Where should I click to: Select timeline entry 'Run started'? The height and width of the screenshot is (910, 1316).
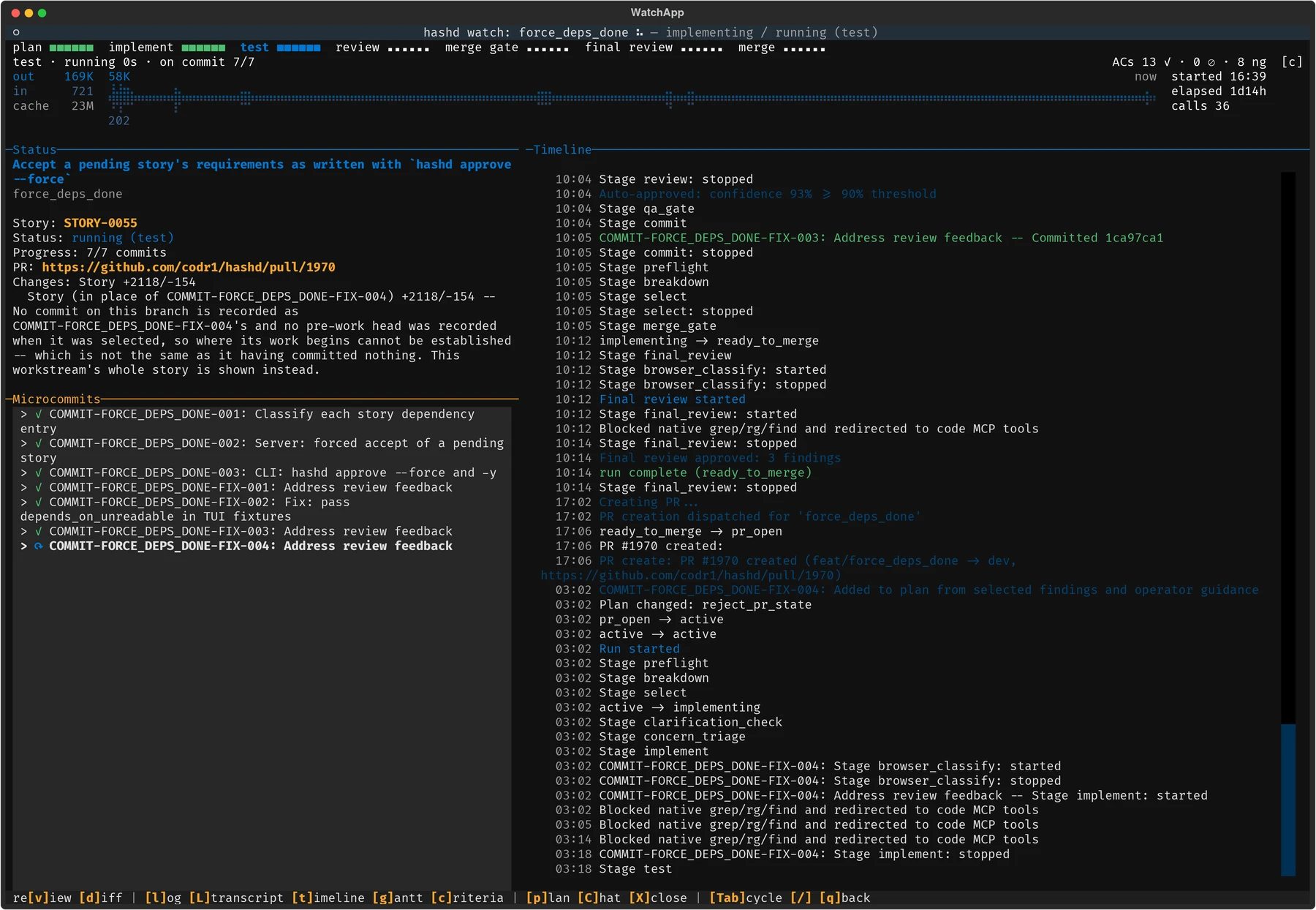(x=640, y=649)
